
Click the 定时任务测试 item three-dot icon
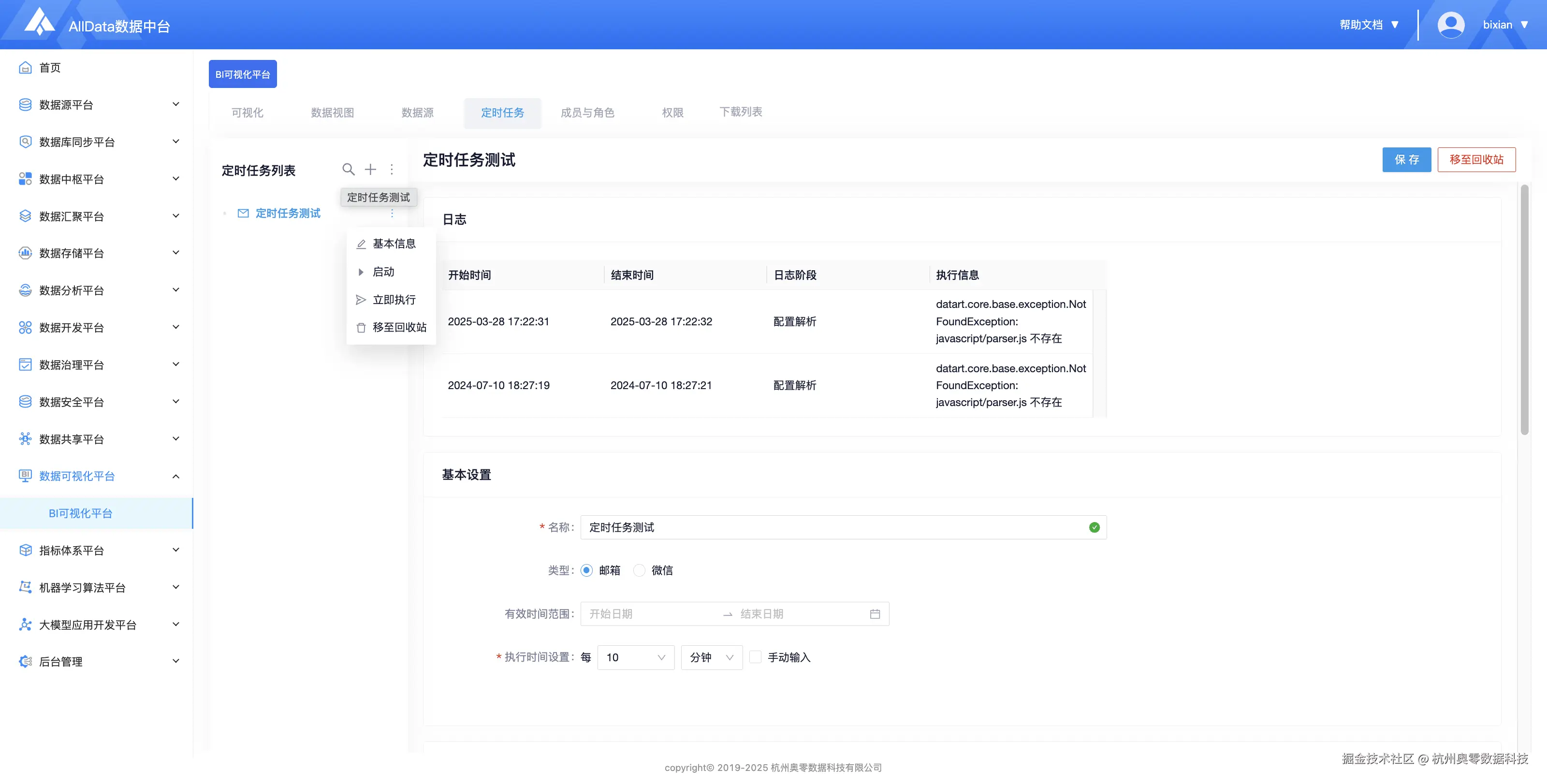click(392, 213)
